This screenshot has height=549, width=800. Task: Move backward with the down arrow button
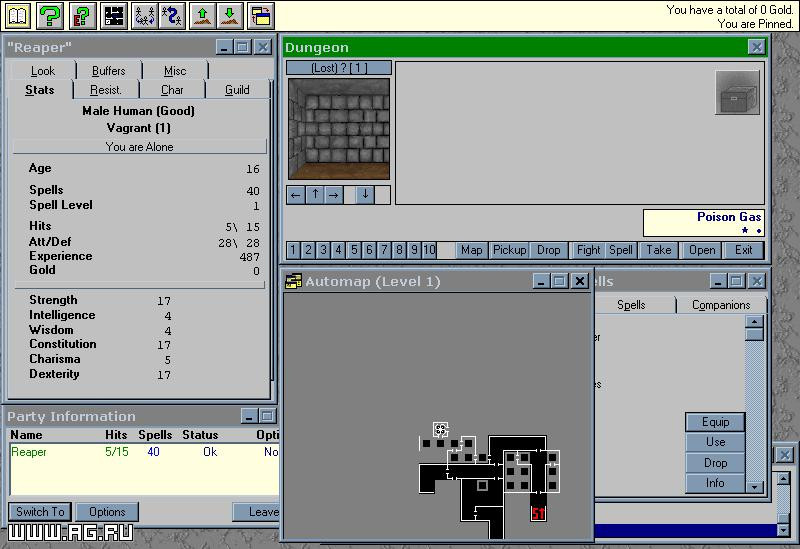(x=365, y=194)
